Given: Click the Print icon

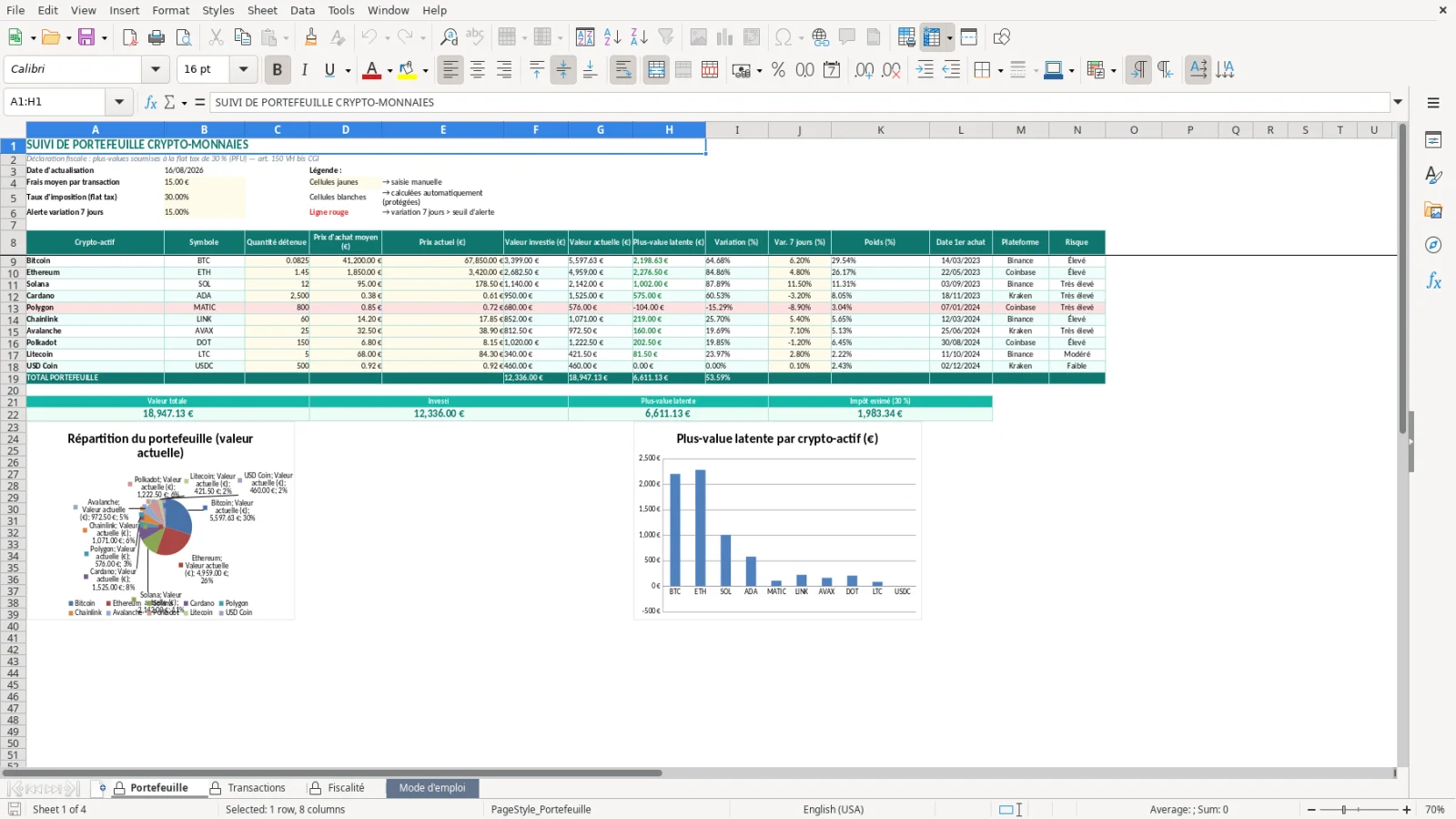Looking at the screenshot, I should pos(157,37).
